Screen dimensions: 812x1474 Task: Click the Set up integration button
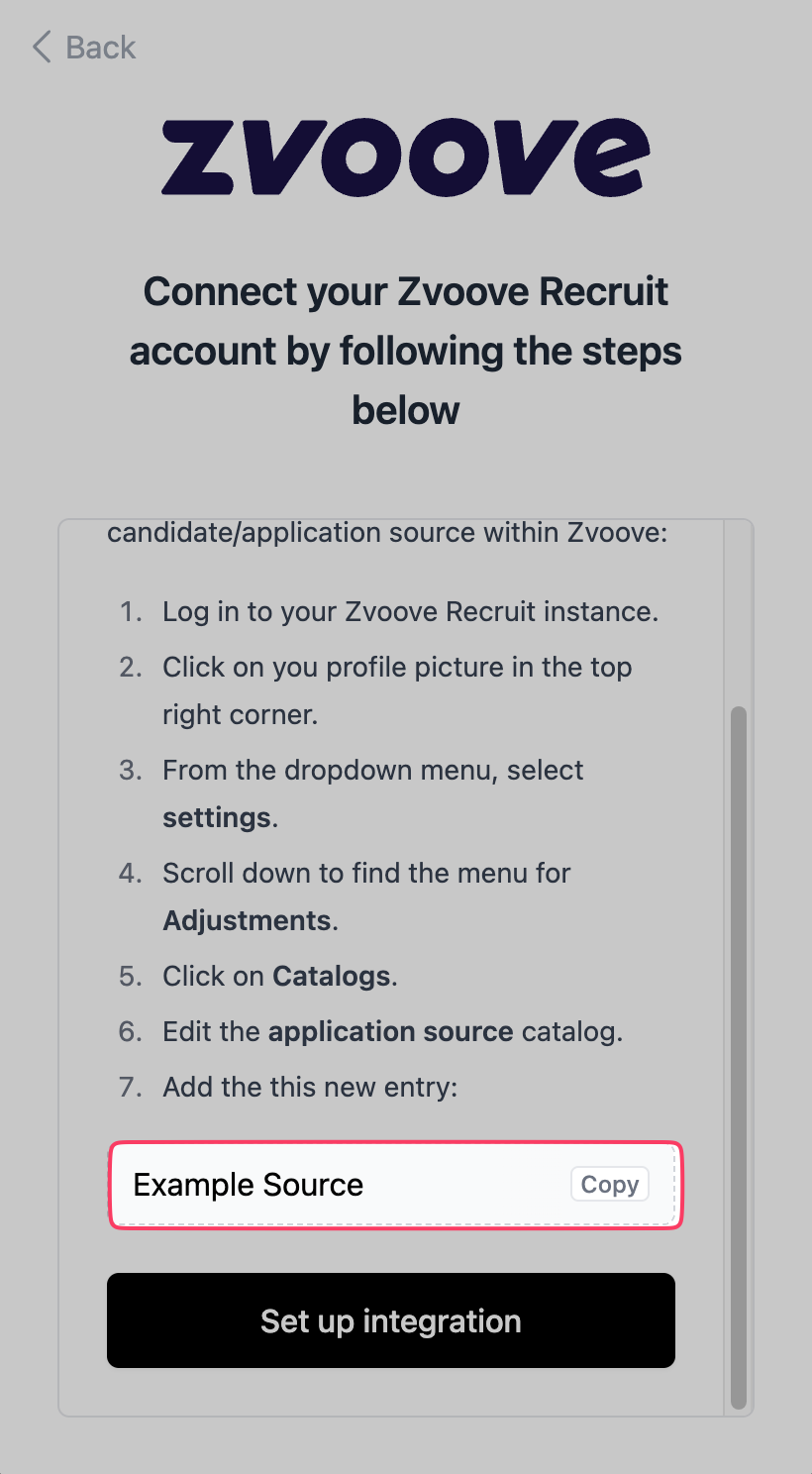click(391, 1320)
